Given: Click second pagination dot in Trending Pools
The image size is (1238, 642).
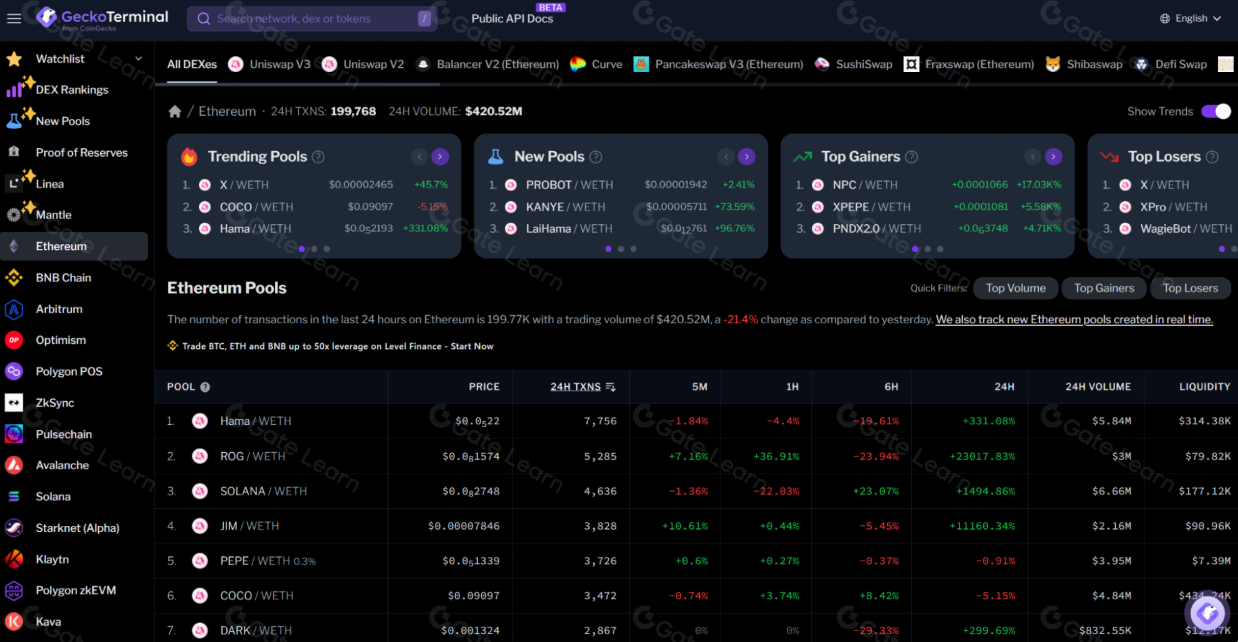Looking at the screenshot, I should click(x=314, y=249).
